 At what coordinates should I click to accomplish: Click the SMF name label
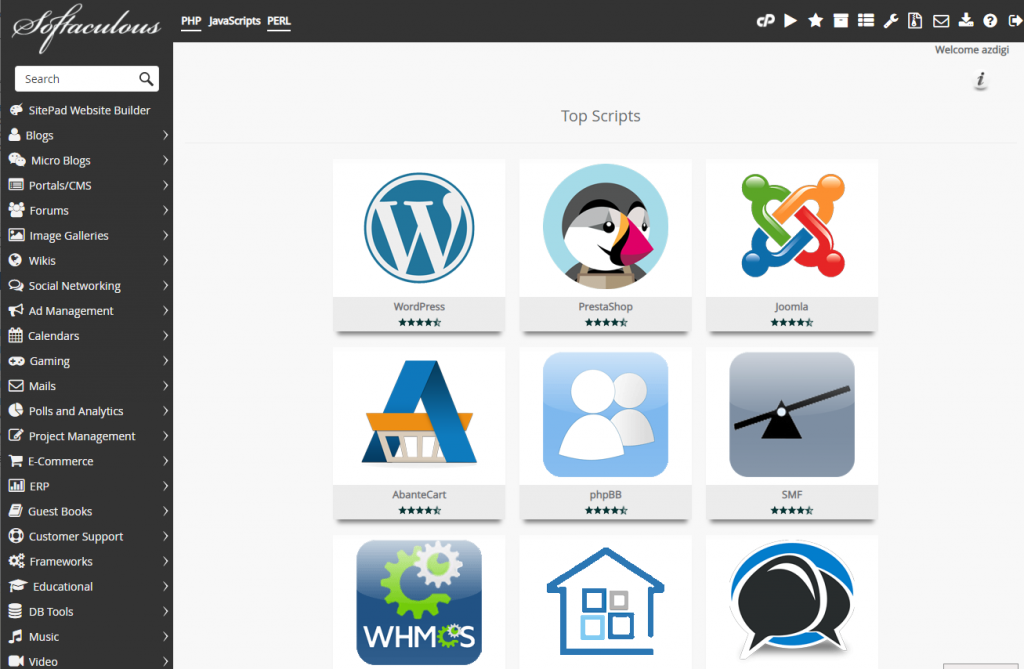(792, 495)
